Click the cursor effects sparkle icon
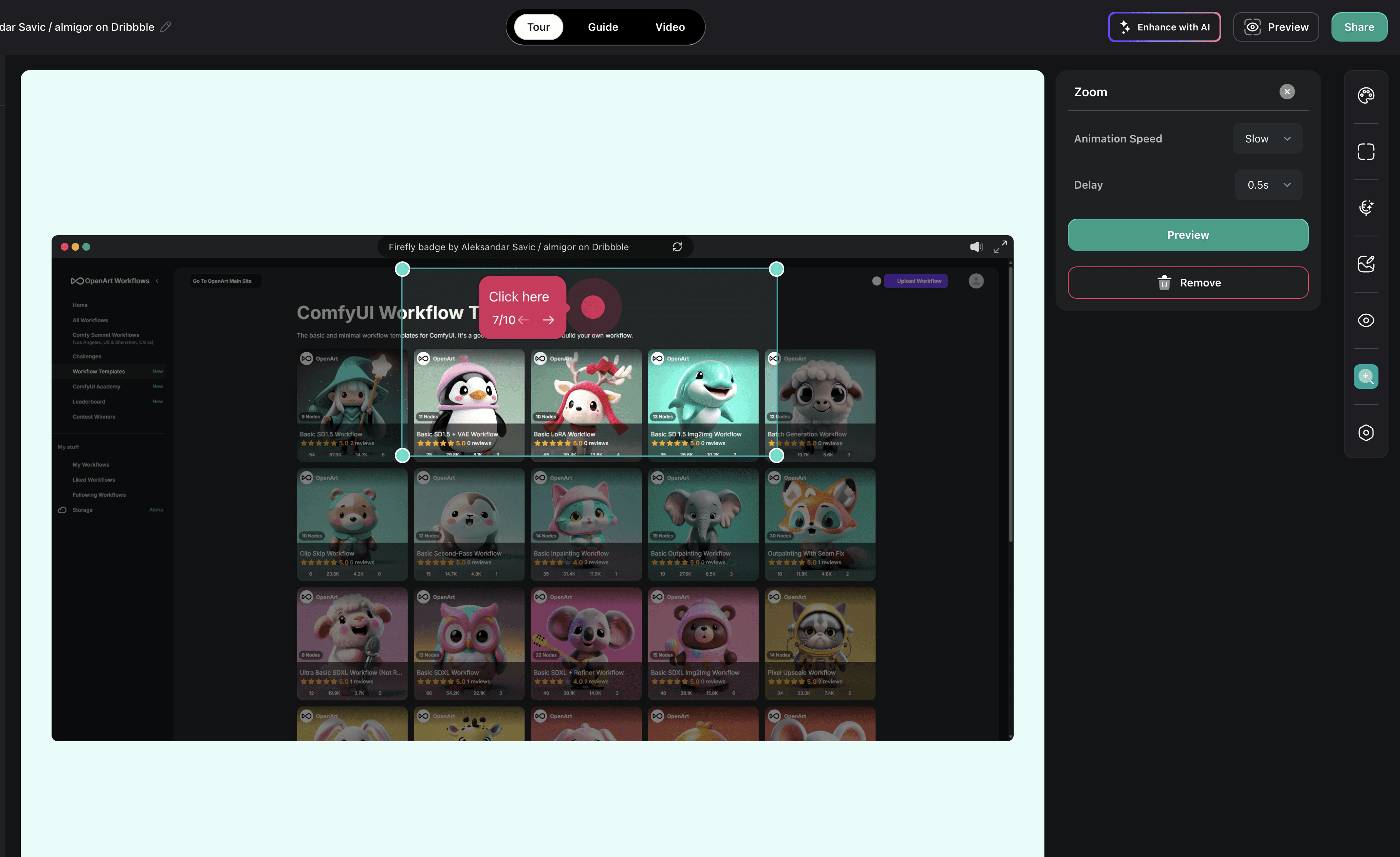The height and width of the screenshot is (857, 1400). coord(1365,208)
